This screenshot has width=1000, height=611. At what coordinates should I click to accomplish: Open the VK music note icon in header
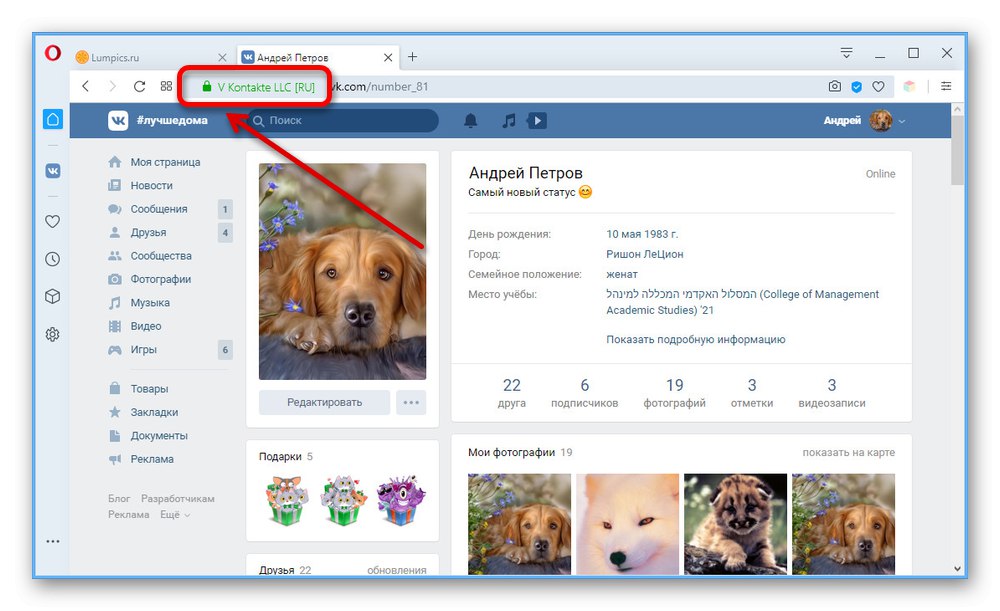click(508, 121)
